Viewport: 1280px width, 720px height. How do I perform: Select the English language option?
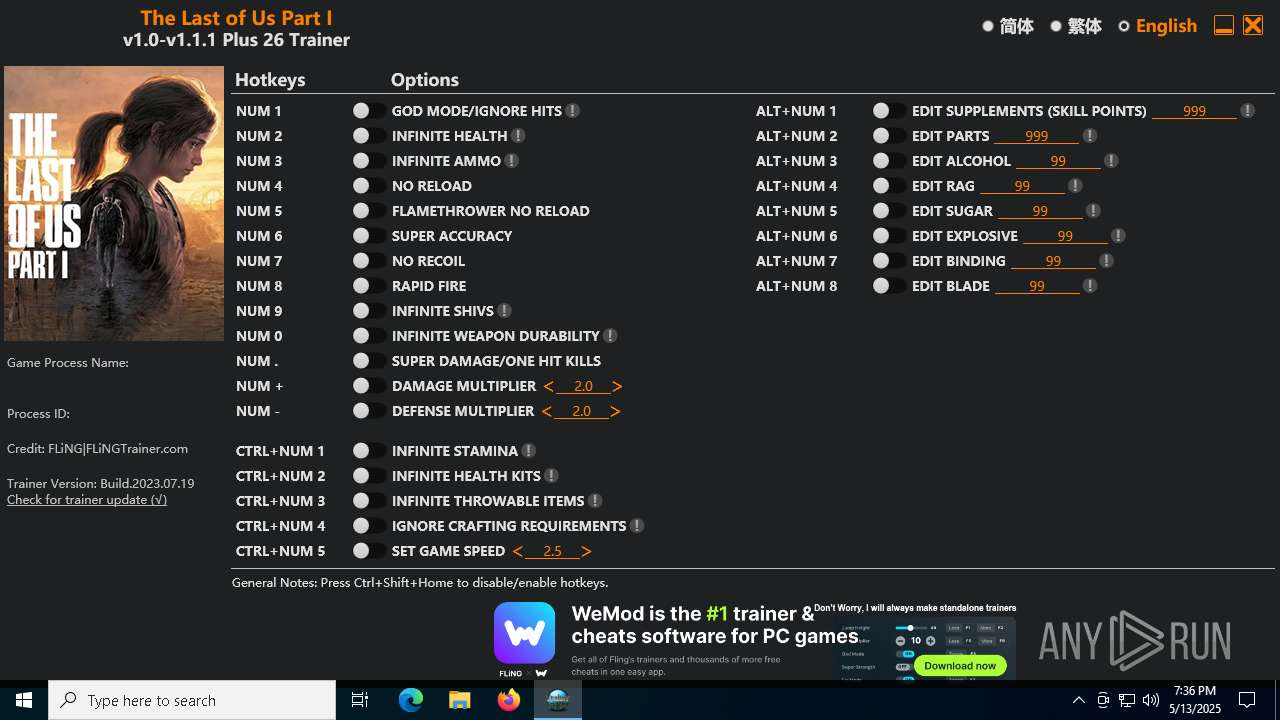point(1158,26)
